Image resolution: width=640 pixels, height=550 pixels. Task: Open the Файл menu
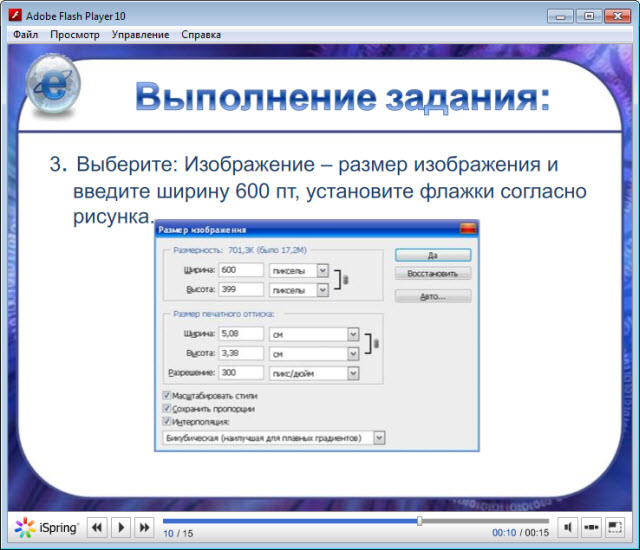[25, 35]
